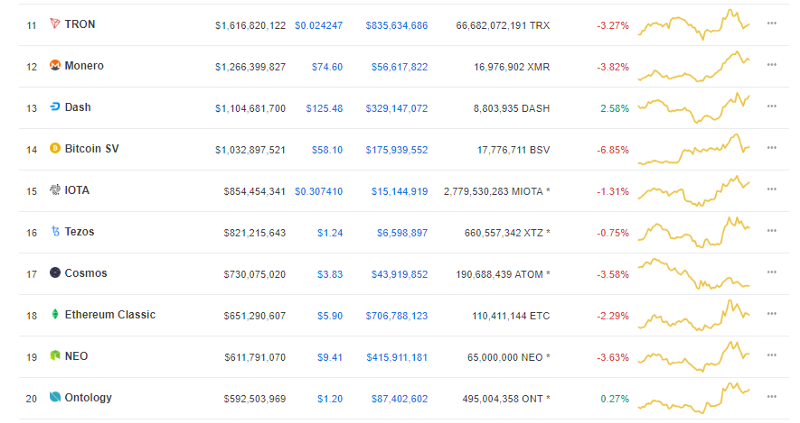Click the NEO coin logo icon
This screenshot has height=423, width=800.
coord(55,356)
